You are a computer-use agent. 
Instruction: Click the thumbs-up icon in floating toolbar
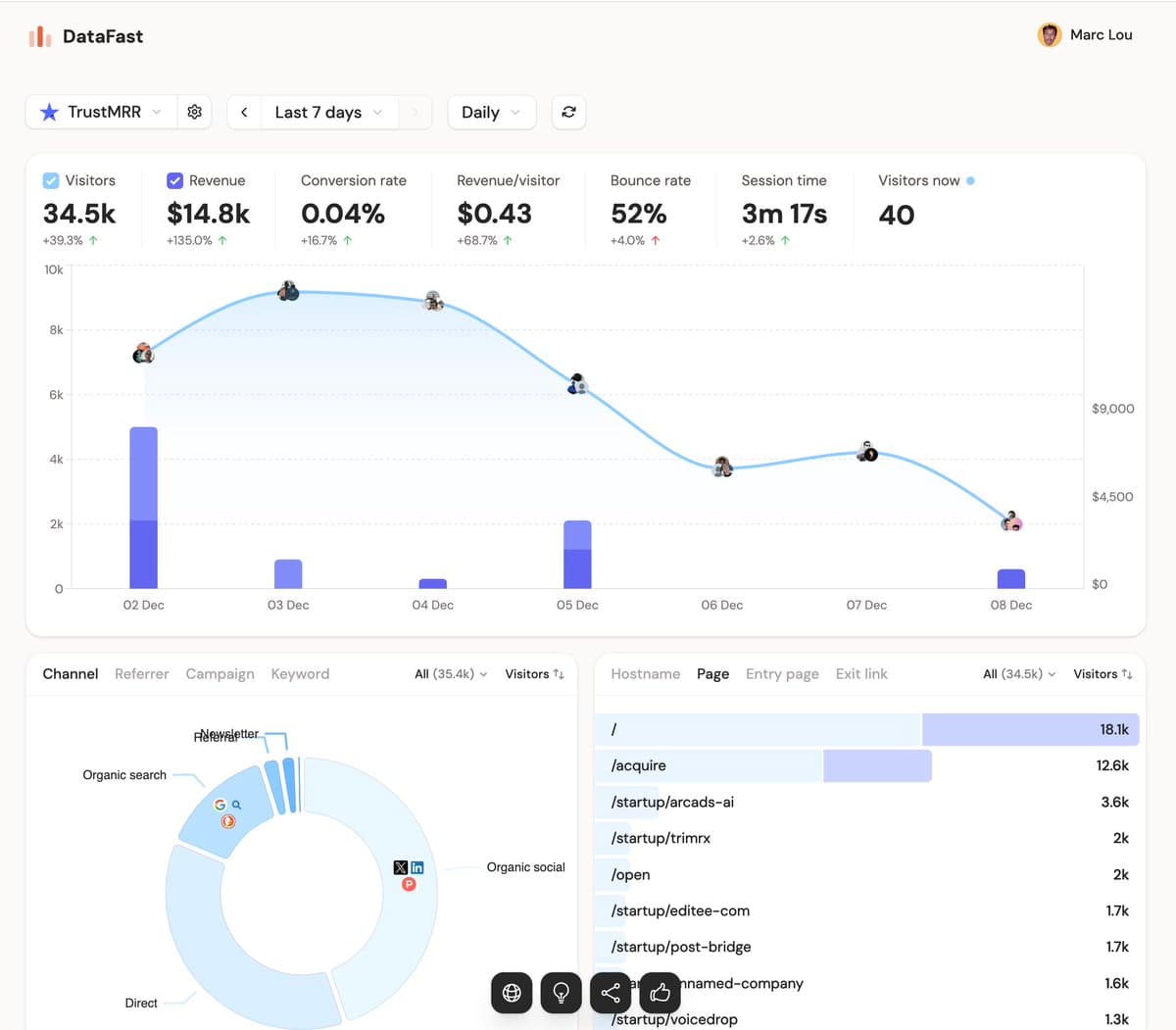coord(660,993)
